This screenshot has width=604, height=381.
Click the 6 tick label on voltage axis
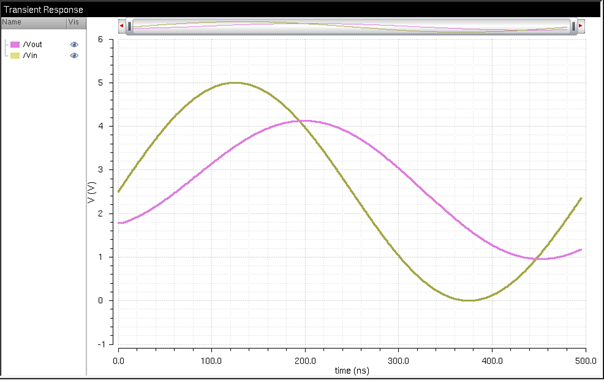101,39
